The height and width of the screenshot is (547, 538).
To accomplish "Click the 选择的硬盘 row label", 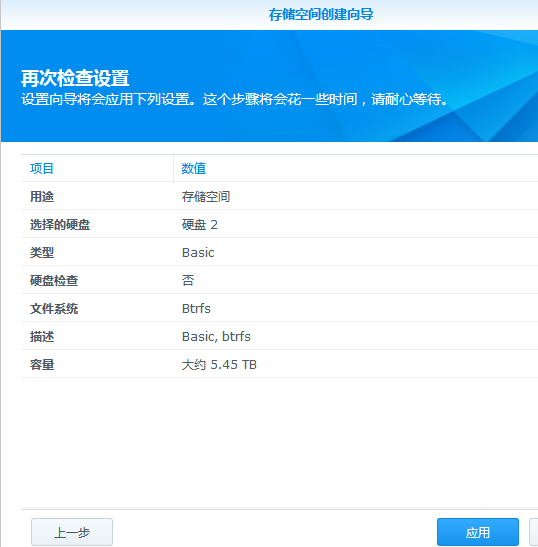I will (60, 224).
